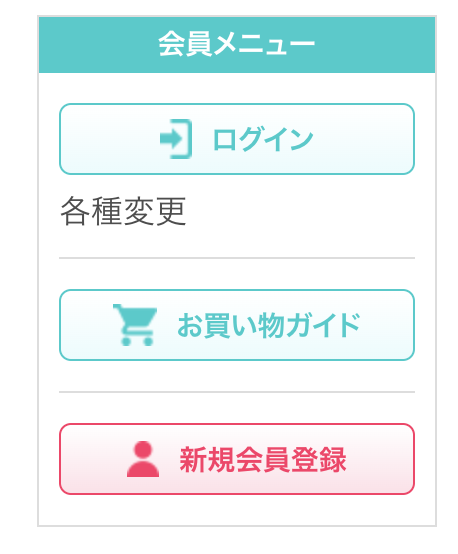458x554 pixels.
Task: Click the ログイン text label
Action: [263, 139]
